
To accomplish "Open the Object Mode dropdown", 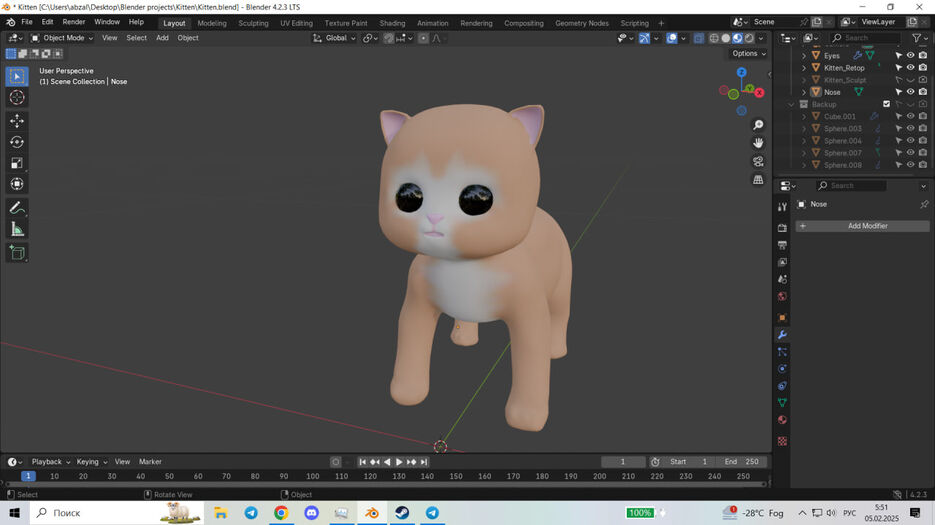I will (x=62, y=38).
